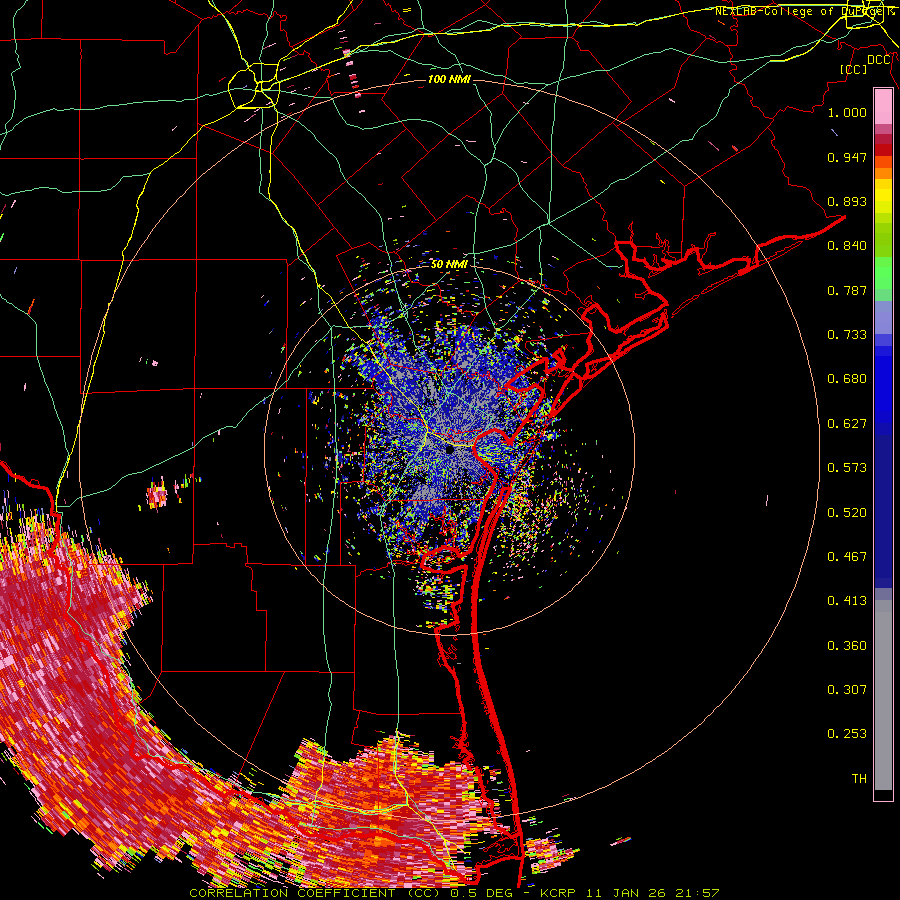Click the 0.573 scale value
Image resolution: width=900 pixels, height=900 pixels.
(847, 468)
